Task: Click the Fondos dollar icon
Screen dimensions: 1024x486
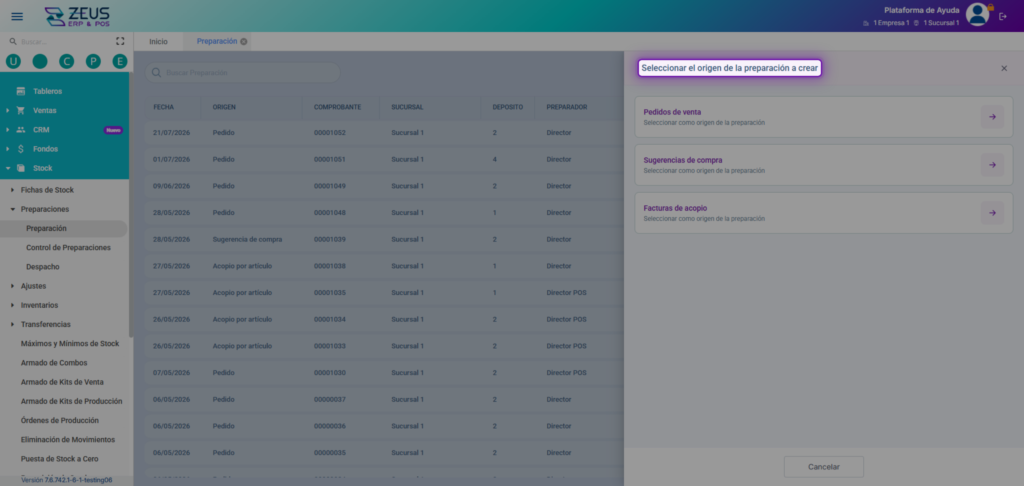Action: pyautogui.click(x=21, y=149)
